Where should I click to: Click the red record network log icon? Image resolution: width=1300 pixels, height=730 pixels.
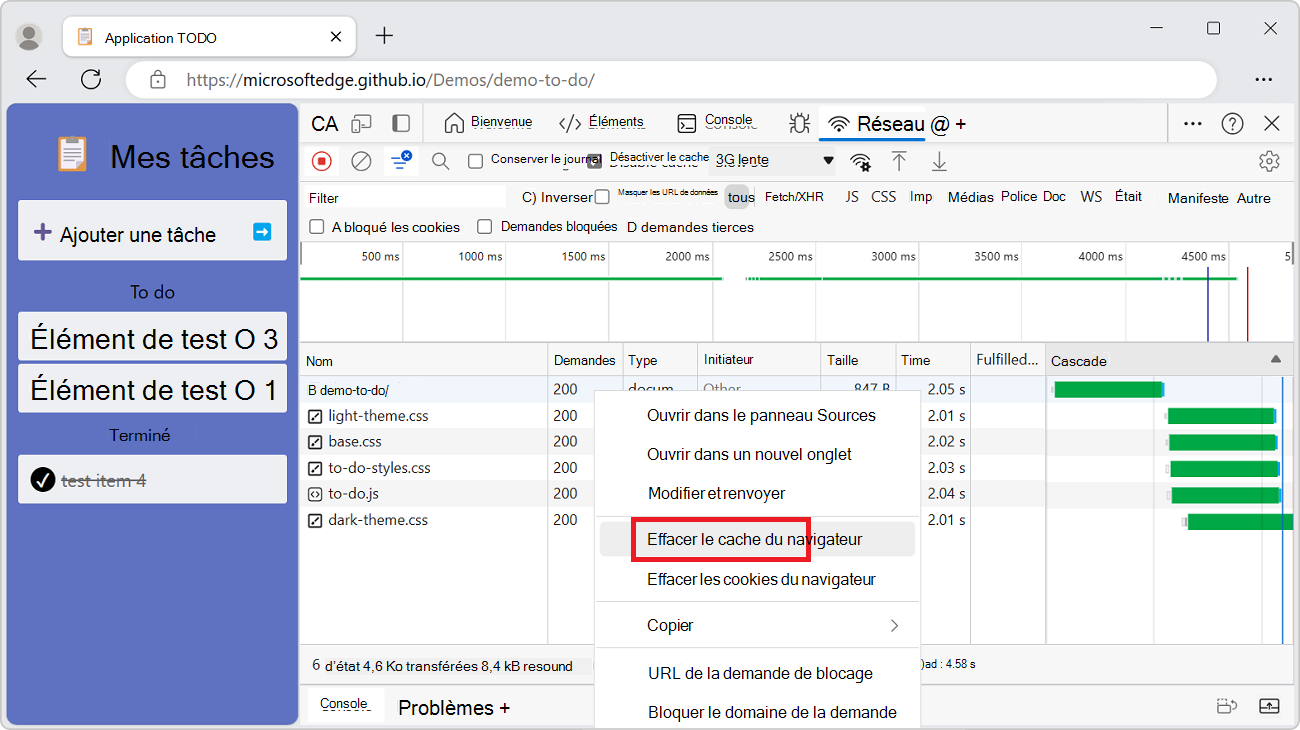(x=322, y=161)
